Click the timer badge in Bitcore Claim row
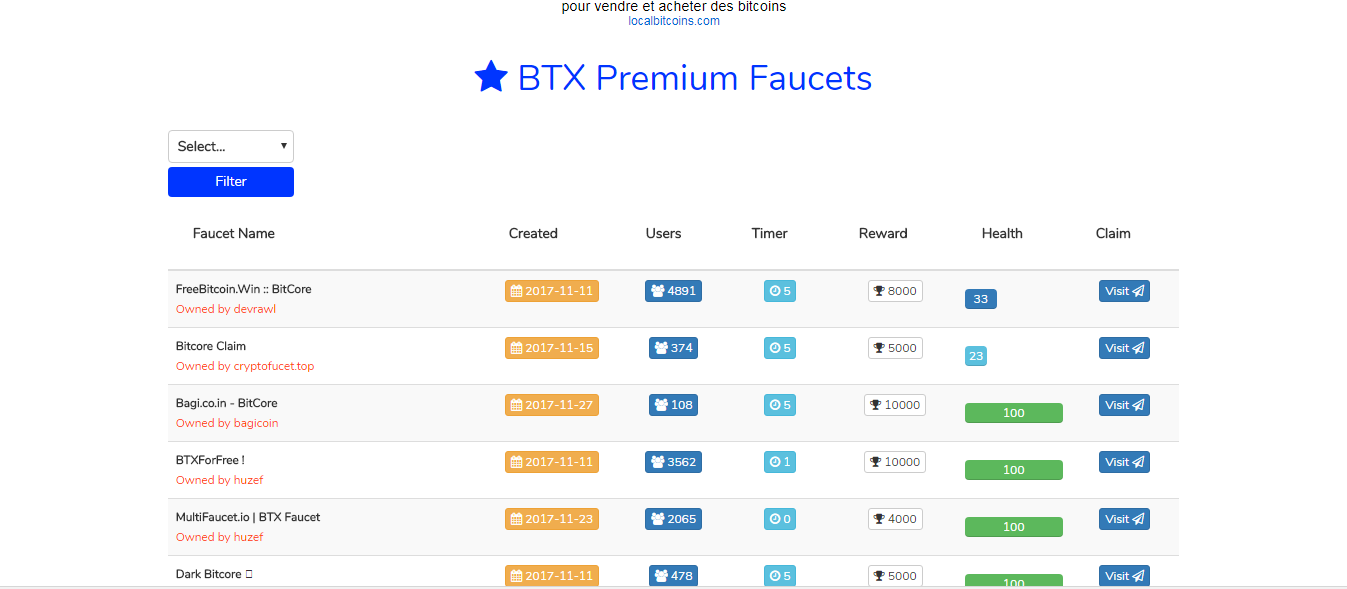 coord(780,348)
